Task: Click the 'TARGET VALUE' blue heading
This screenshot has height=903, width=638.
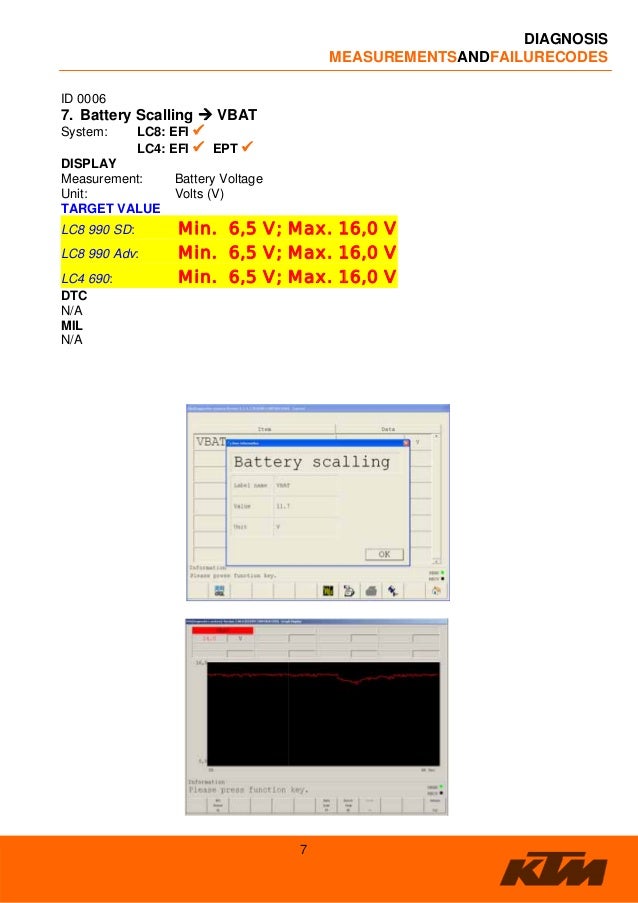Action: click(x=111, y=208)
